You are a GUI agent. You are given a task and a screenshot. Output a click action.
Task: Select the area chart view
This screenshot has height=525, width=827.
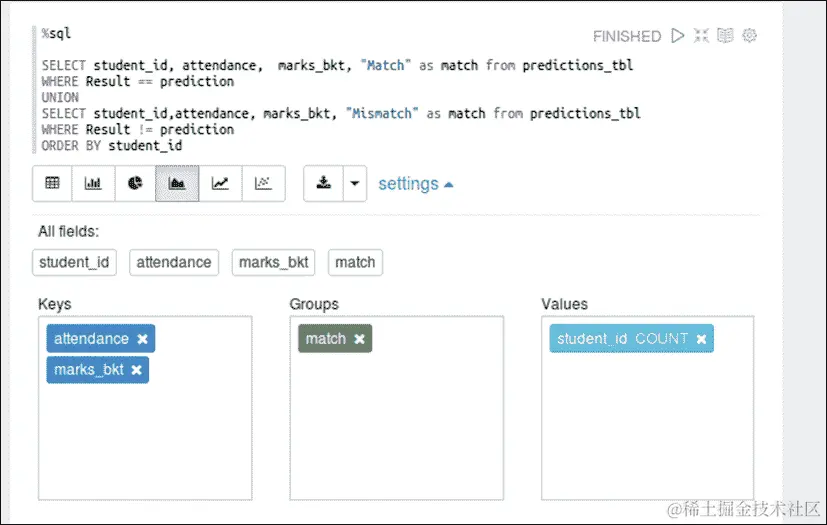[x=177, y=184]
